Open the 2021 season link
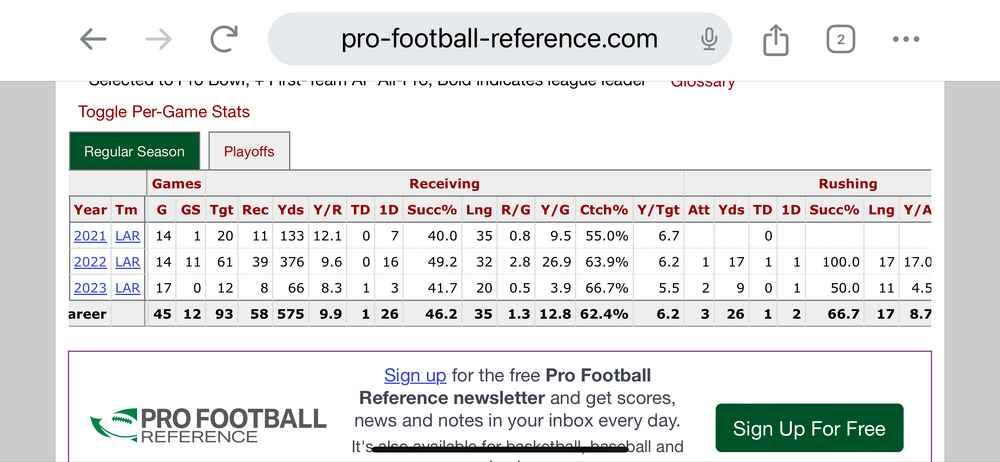 coord(89,236)
